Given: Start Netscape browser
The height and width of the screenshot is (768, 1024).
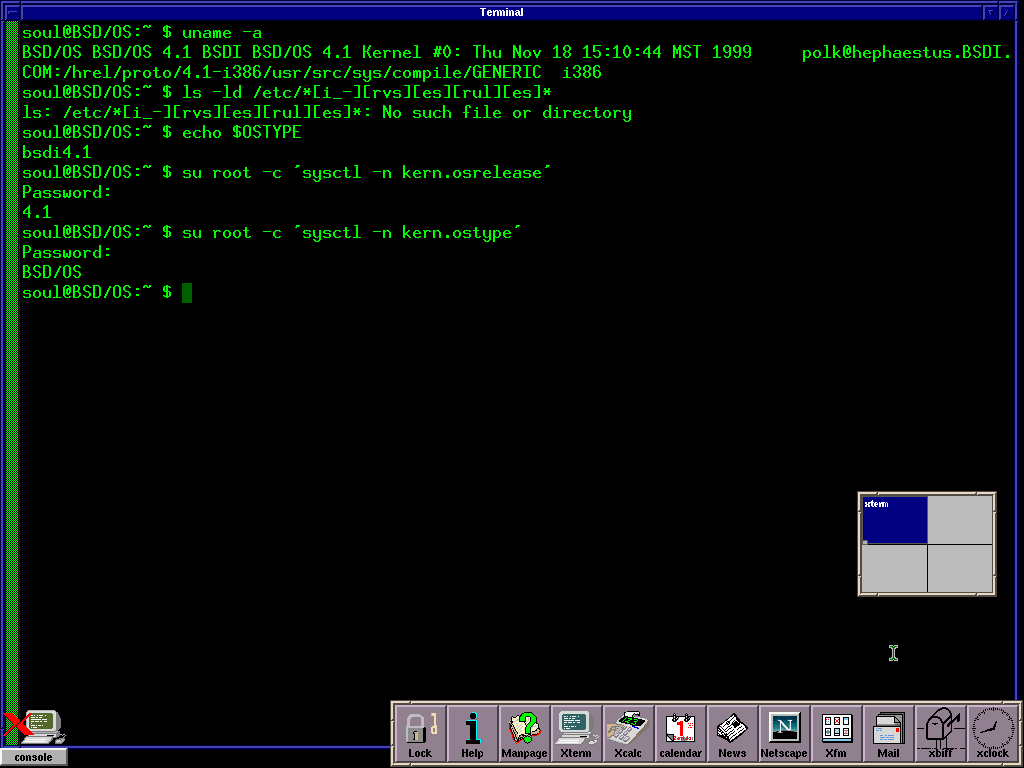Looking at the screenshot, I should [x=784, y=734].
